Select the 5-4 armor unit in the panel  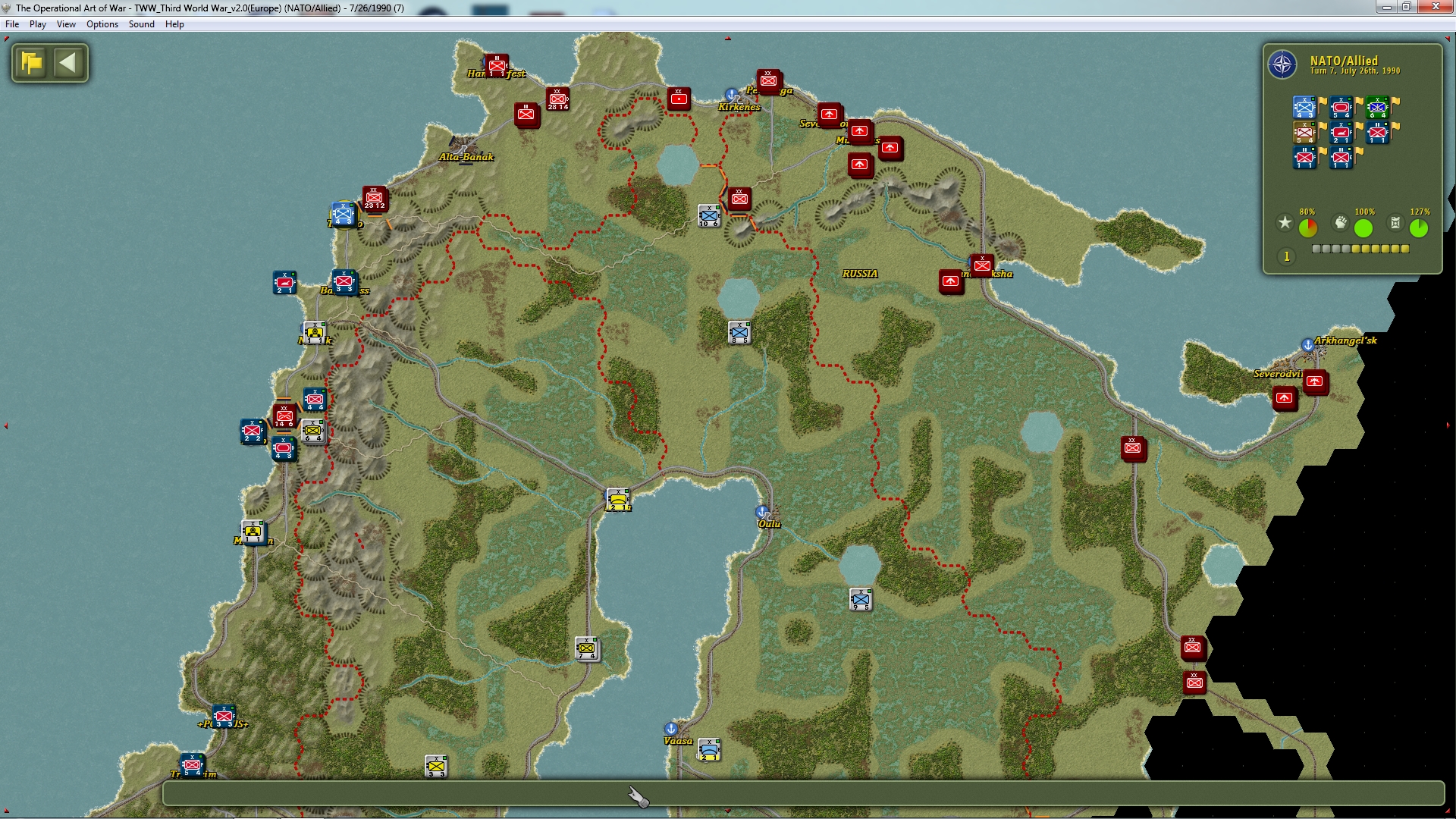pos(1341,108)
